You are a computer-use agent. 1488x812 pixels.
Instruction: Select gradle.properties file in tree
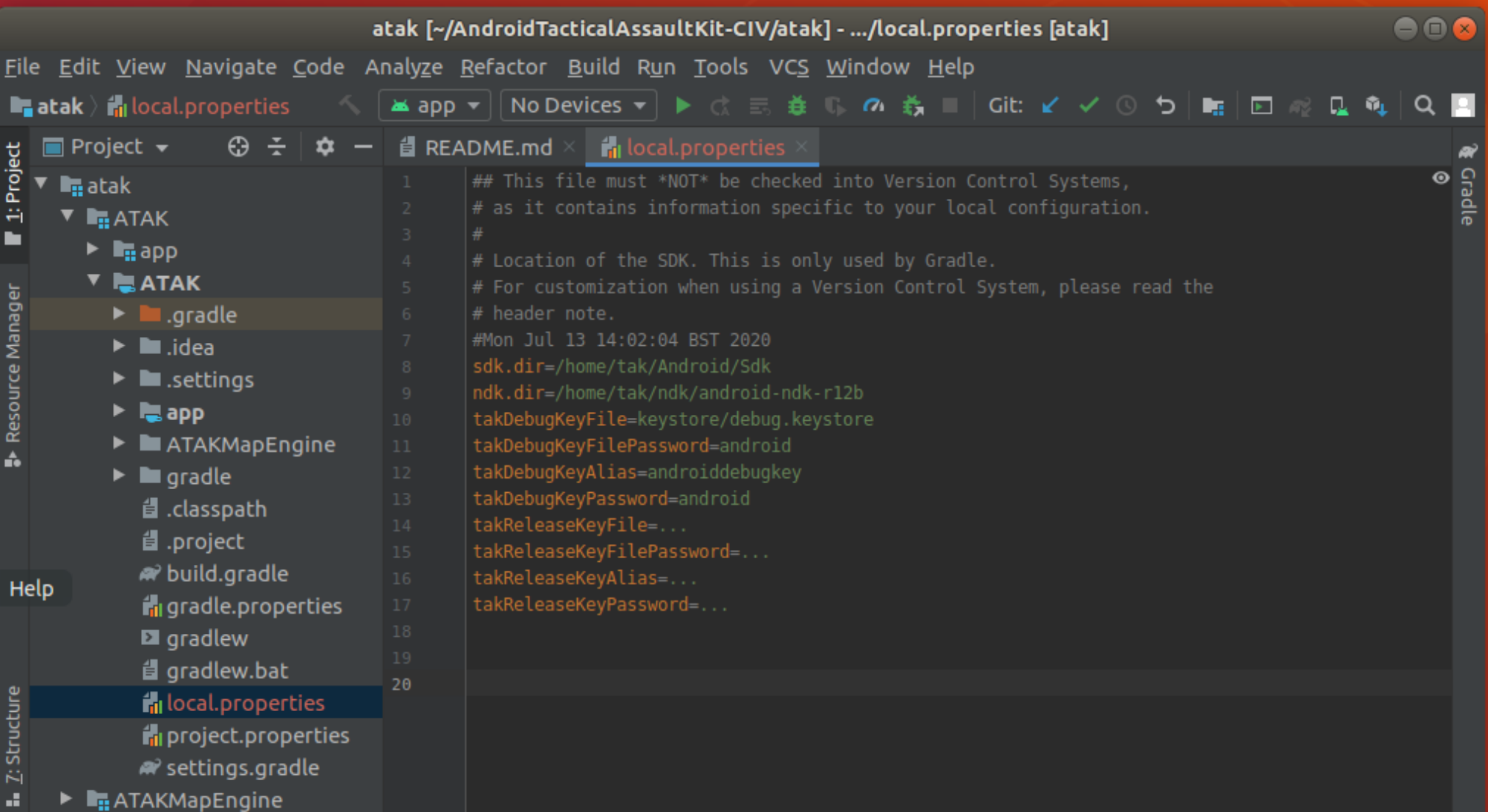[254, 606]
